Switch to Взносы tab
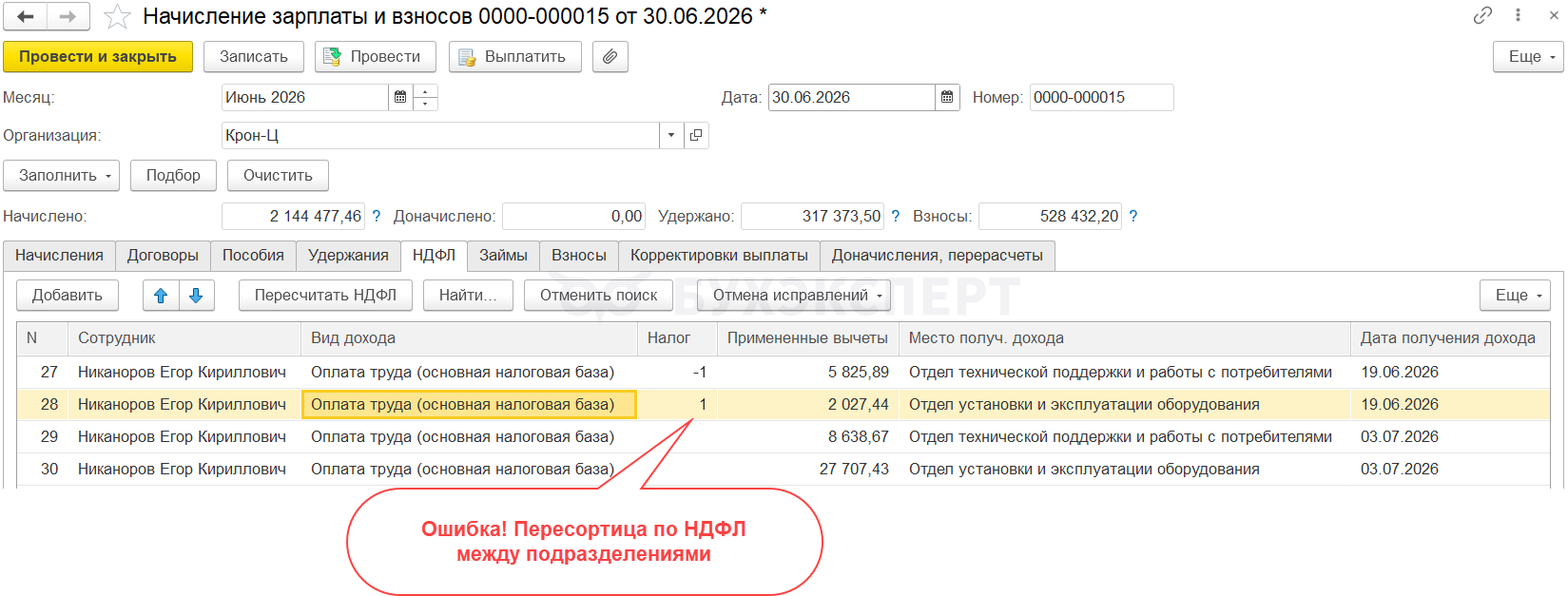1568x596 pixels. click(x=579, y=256)
